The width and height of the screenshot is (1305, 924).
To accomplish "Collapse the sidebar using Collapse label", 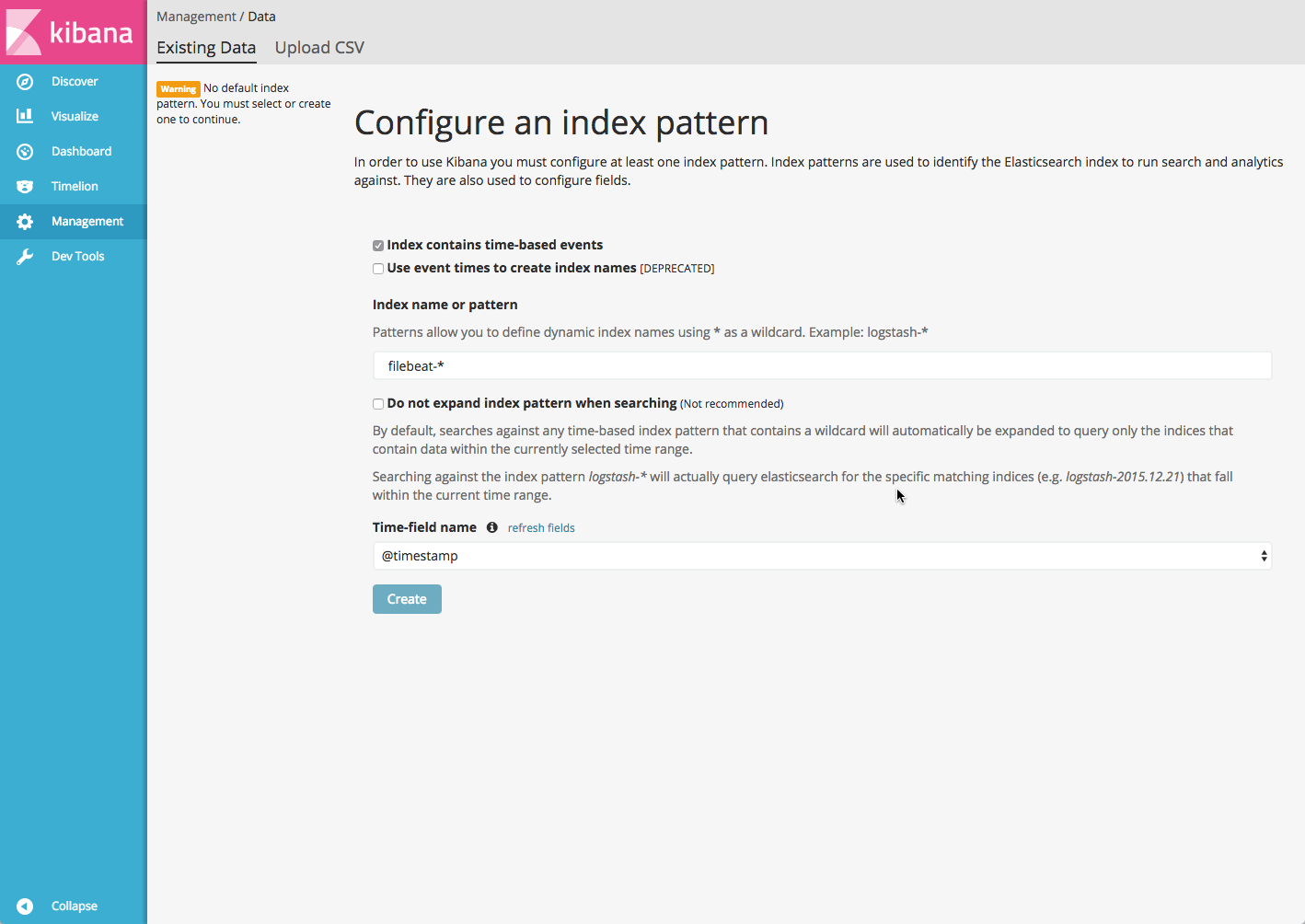I will tap(75, 907).
